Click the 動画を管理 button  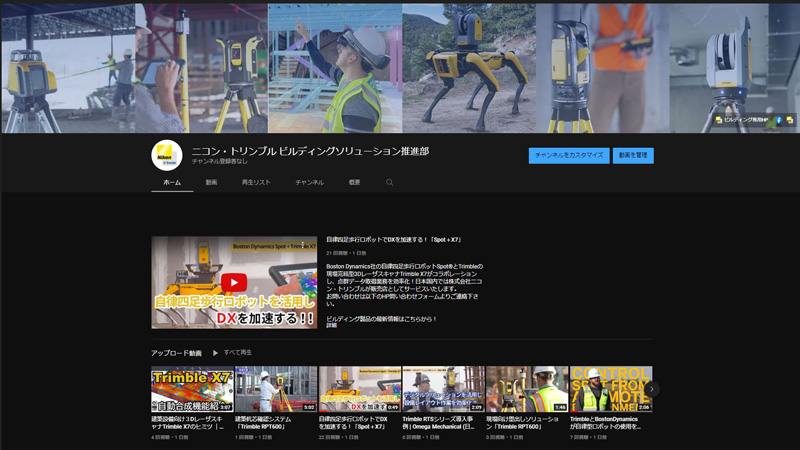point(633,155)
